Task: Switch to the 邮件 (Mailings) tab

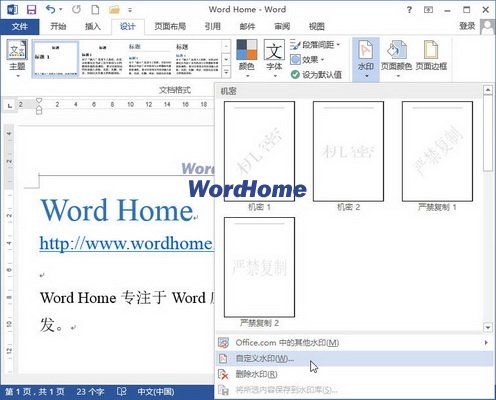Action: (x=247, y=26)
